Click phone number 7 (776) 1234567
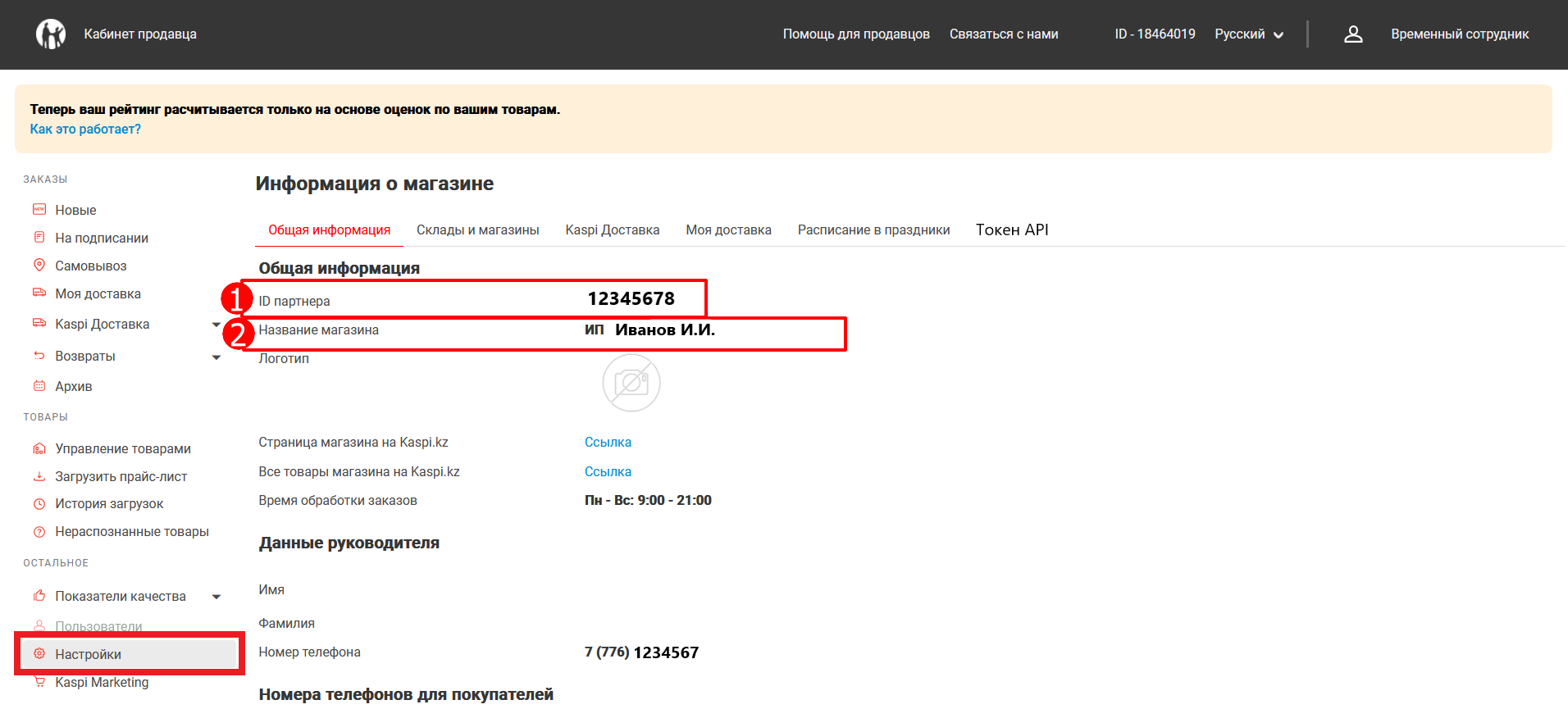 641,653
